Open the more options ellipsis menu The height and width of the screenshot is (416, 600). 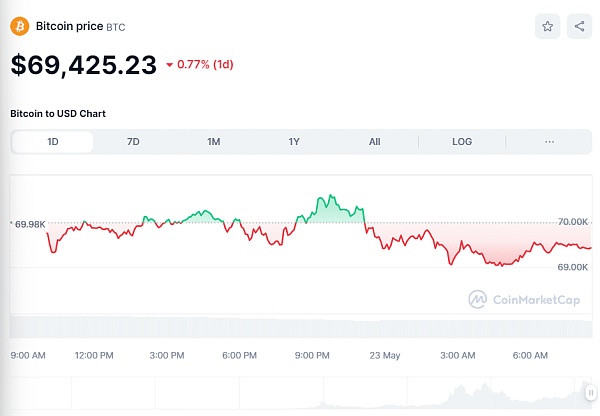tap(549, 142)
